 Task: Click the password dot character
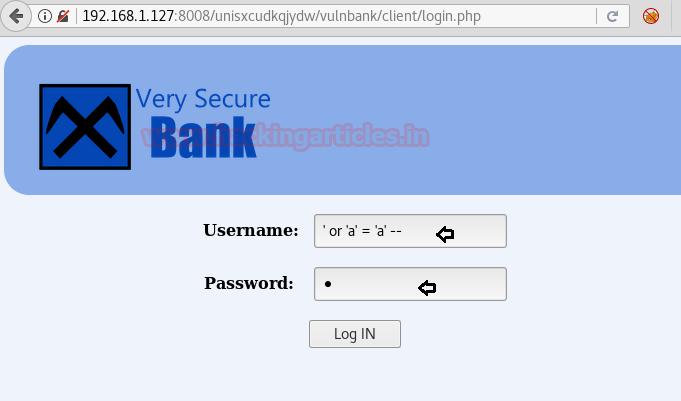tap(328, 284)
